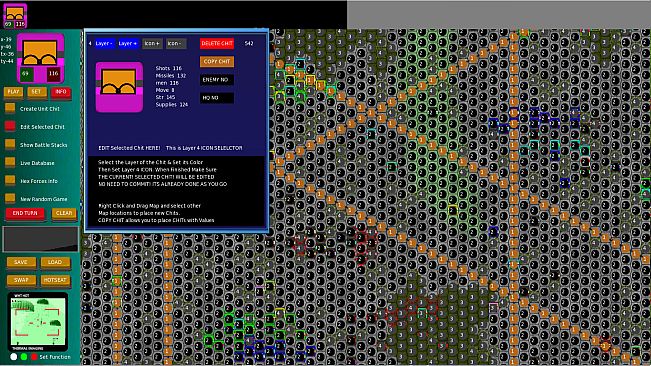Click the red DELETE CHIT button
Screen dimensions: 651x366
(x=217, y=43)
